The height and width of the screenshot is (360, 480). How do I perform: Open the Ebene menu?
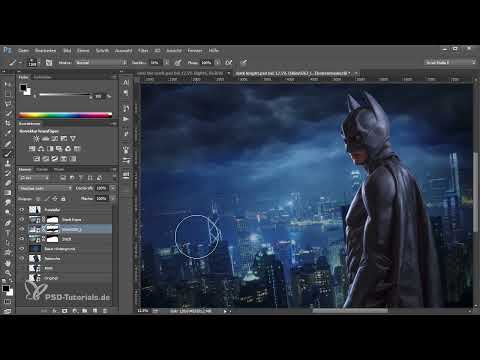(x=83, y=50)
